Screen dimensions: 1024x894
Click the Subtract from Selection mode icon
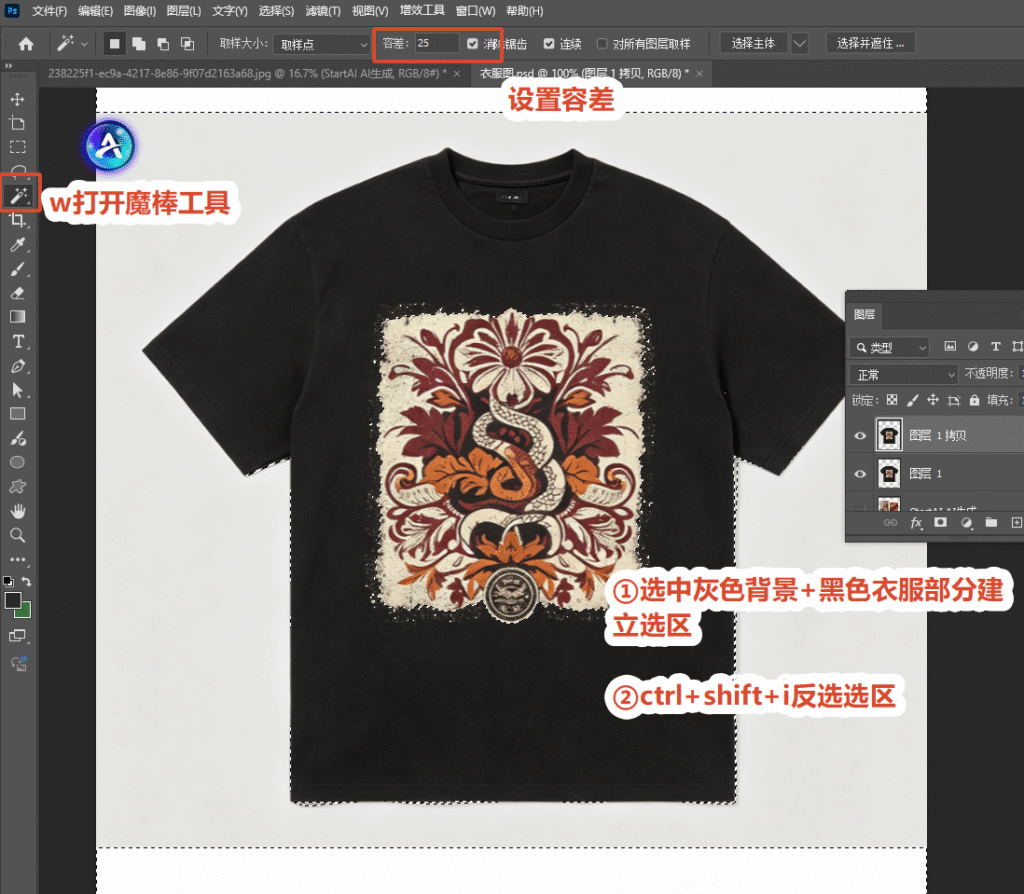[163, 44]
